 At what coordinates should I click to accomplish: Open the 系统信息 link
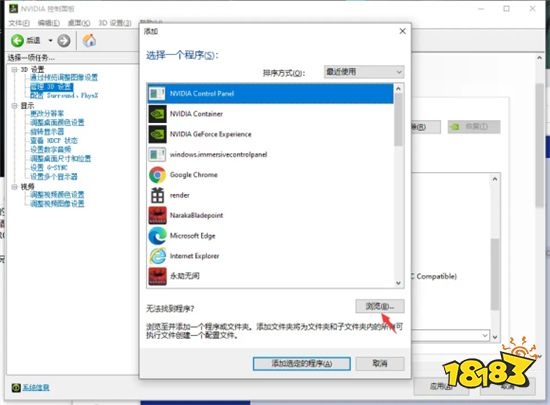(36, 387)
